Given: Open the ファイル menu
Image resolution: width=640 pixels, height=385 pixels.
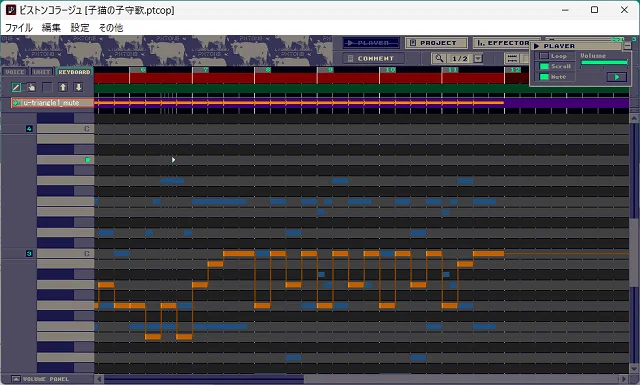Looking at the screenshot, I should click(19, 27).
